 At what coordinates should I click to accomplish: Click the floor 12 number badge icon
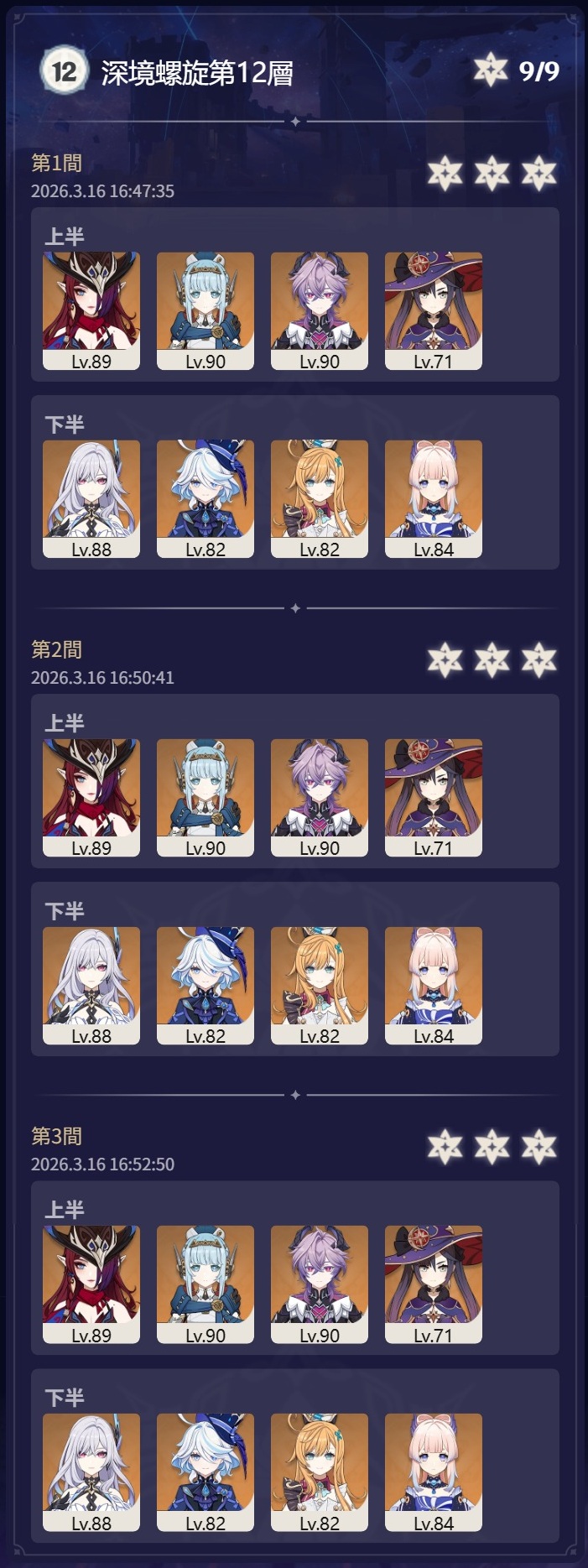point(64,70)
